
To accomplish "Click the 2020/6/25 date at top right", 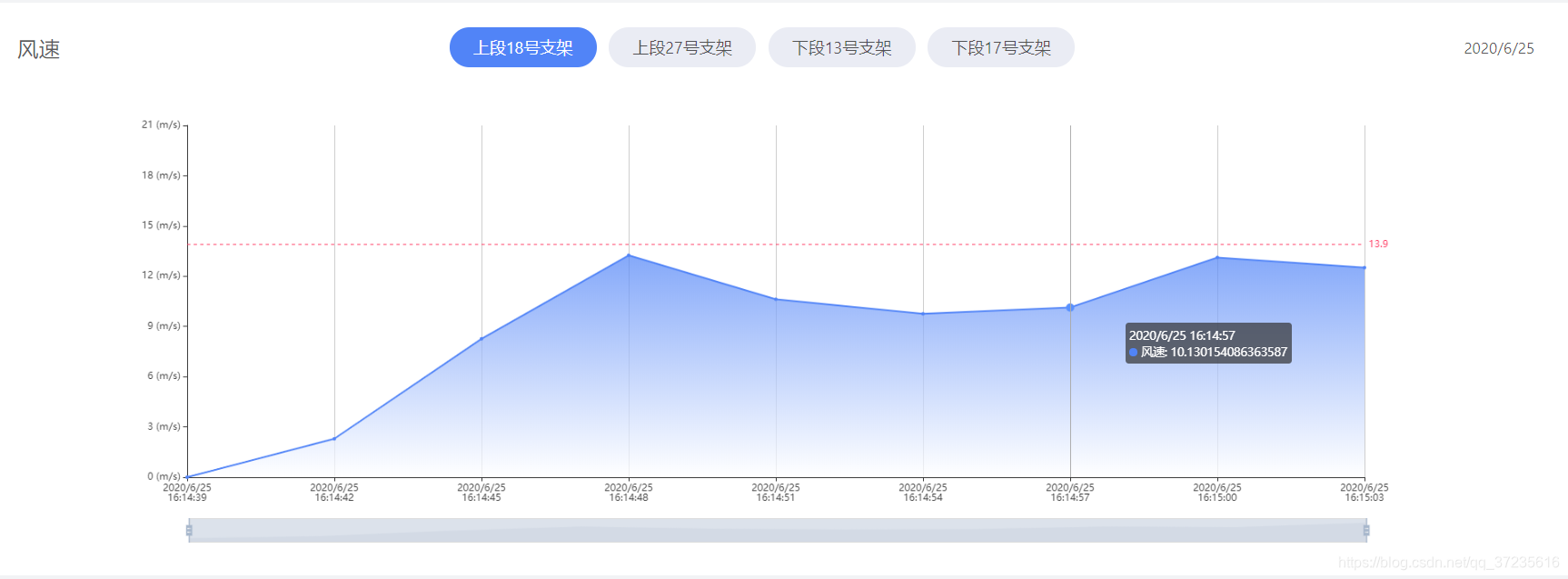I will click(x=1499, y=48).
